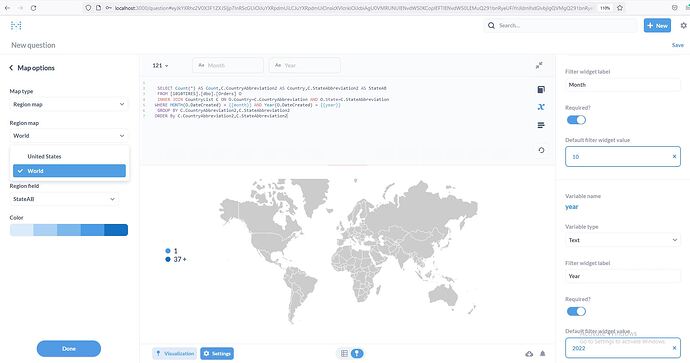Open the 121 database selector
Screen dimensions: 690x363
point(160,66)
